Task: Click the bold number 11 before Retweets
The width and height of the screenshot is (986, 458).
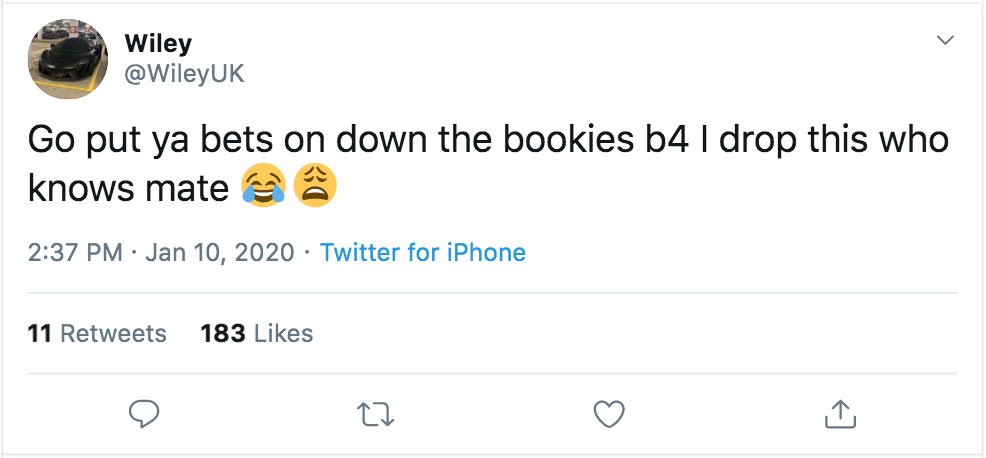Action: 39,333
